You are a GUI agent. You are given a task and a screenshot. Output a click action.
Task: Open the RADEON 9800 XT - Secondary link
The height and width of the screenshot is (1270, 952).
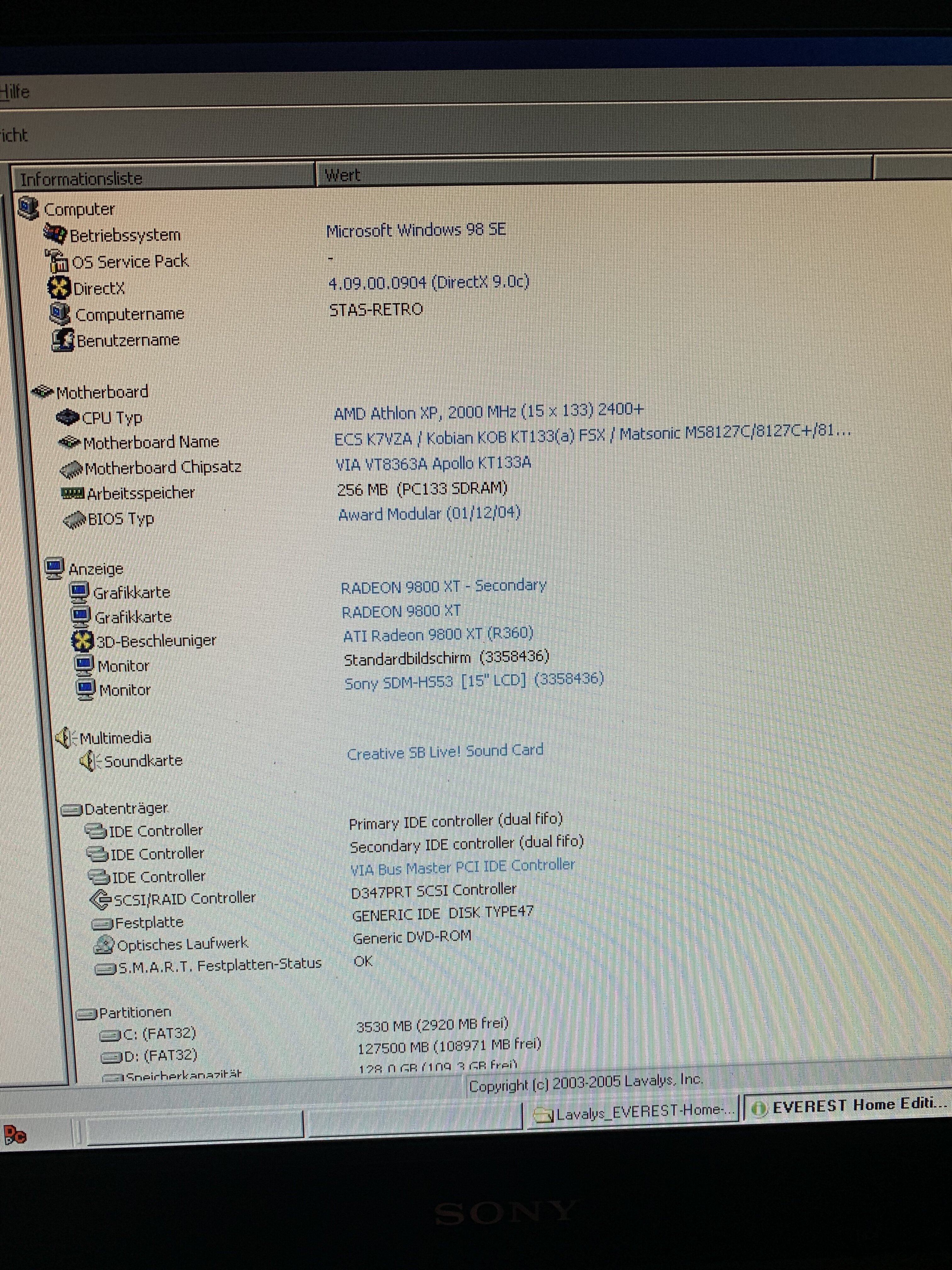click(x=444, y=586)
